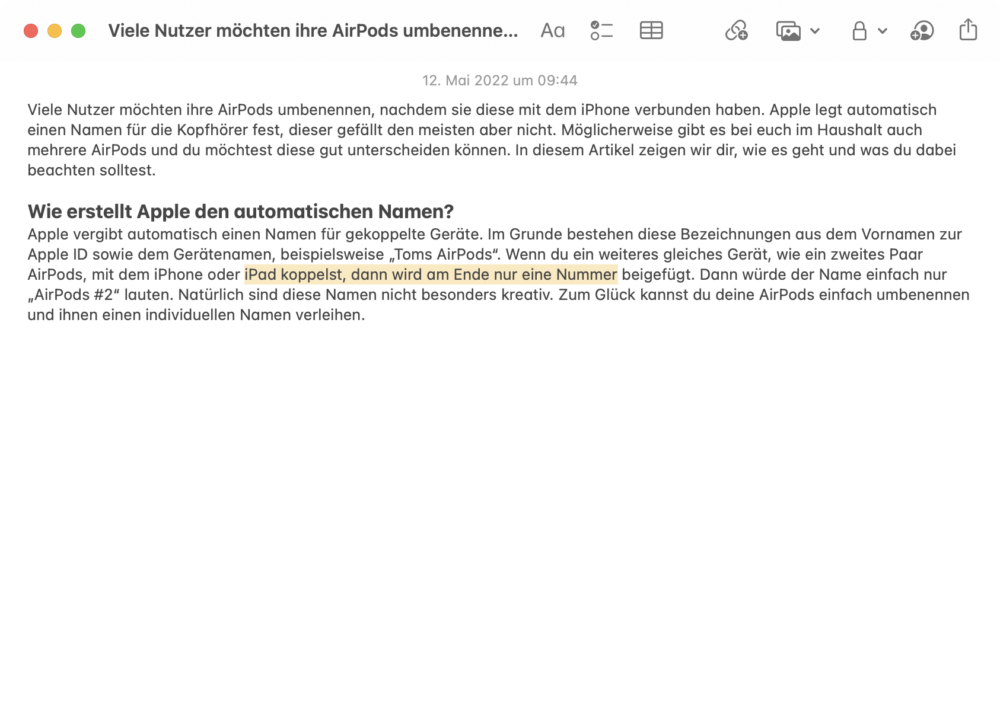This screenshot has height=716, width=1000.
Task: Open the text format Aa menu
Action: [552, 31]
